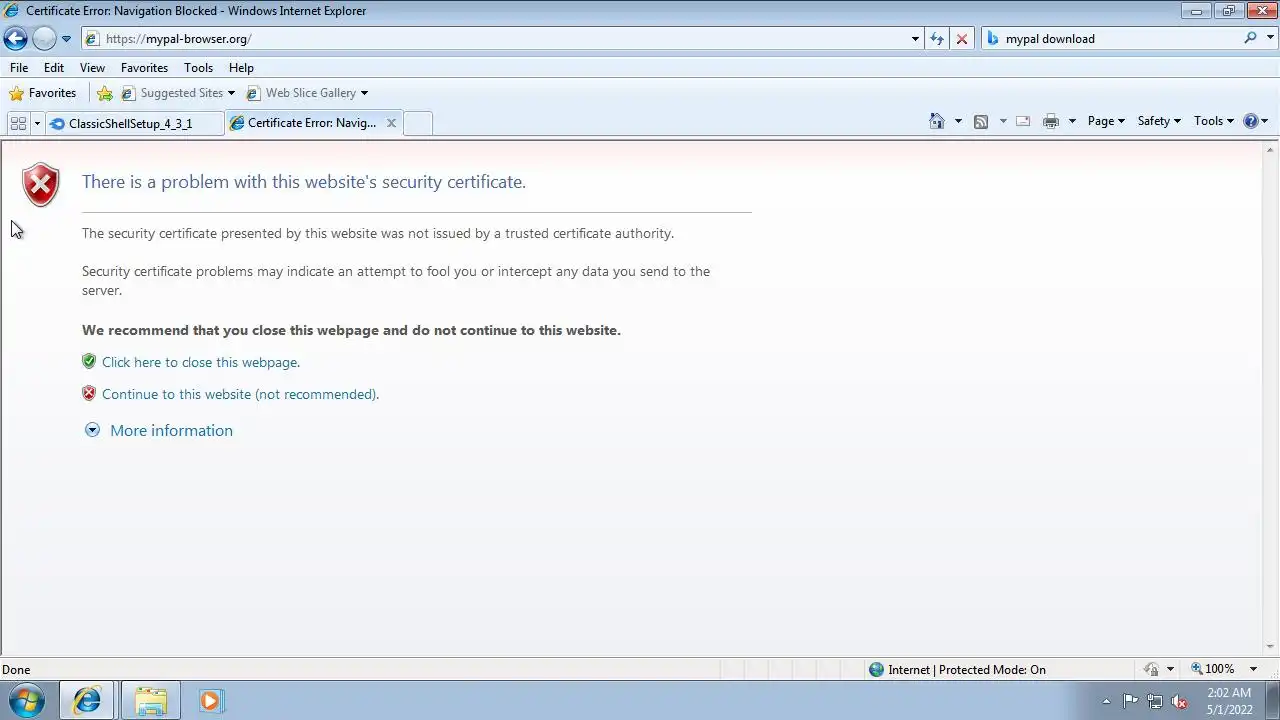Click Show desktop strip at taskbar end
Image resolution: width=1280 pixels, height=720 pixels.
tap(1272, 700)
